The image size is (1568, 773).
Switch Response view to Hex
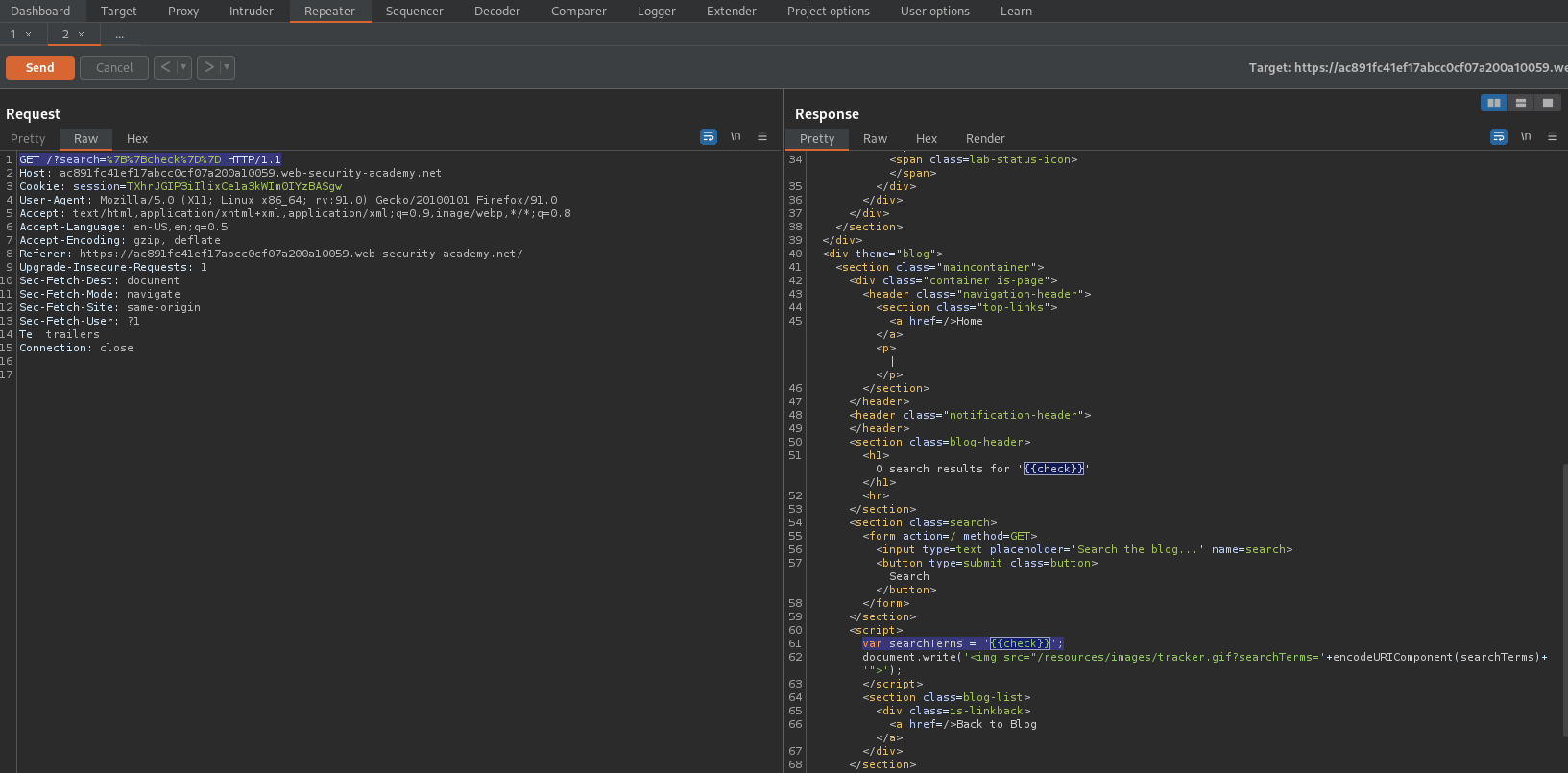coord(927,139)
